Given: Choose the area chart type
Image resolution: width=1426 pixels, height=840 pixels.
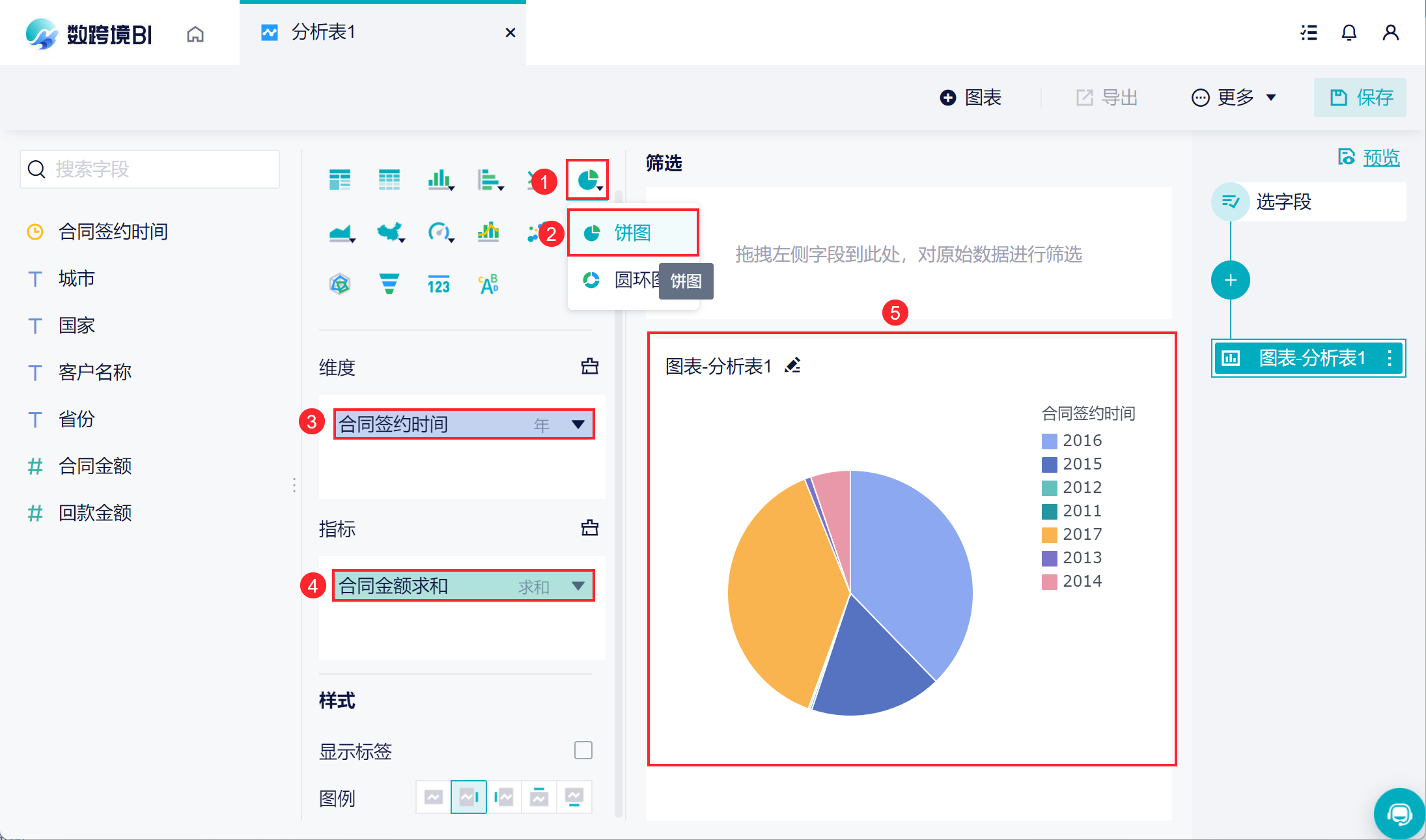Looking at the screenshot, I should pos(342,232).
